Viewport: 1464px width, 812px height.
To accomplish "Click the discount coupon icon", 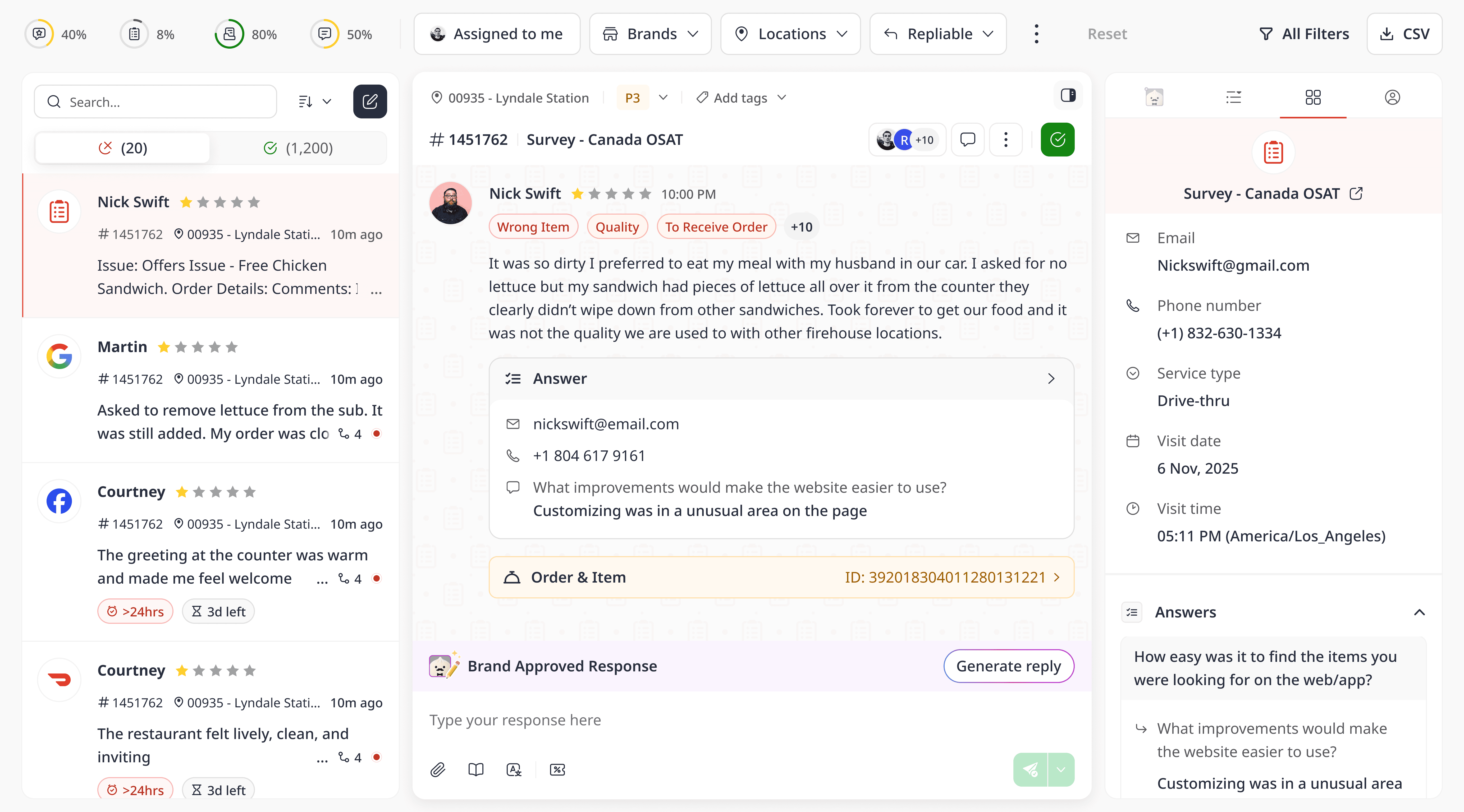I will tap(557, 770).
